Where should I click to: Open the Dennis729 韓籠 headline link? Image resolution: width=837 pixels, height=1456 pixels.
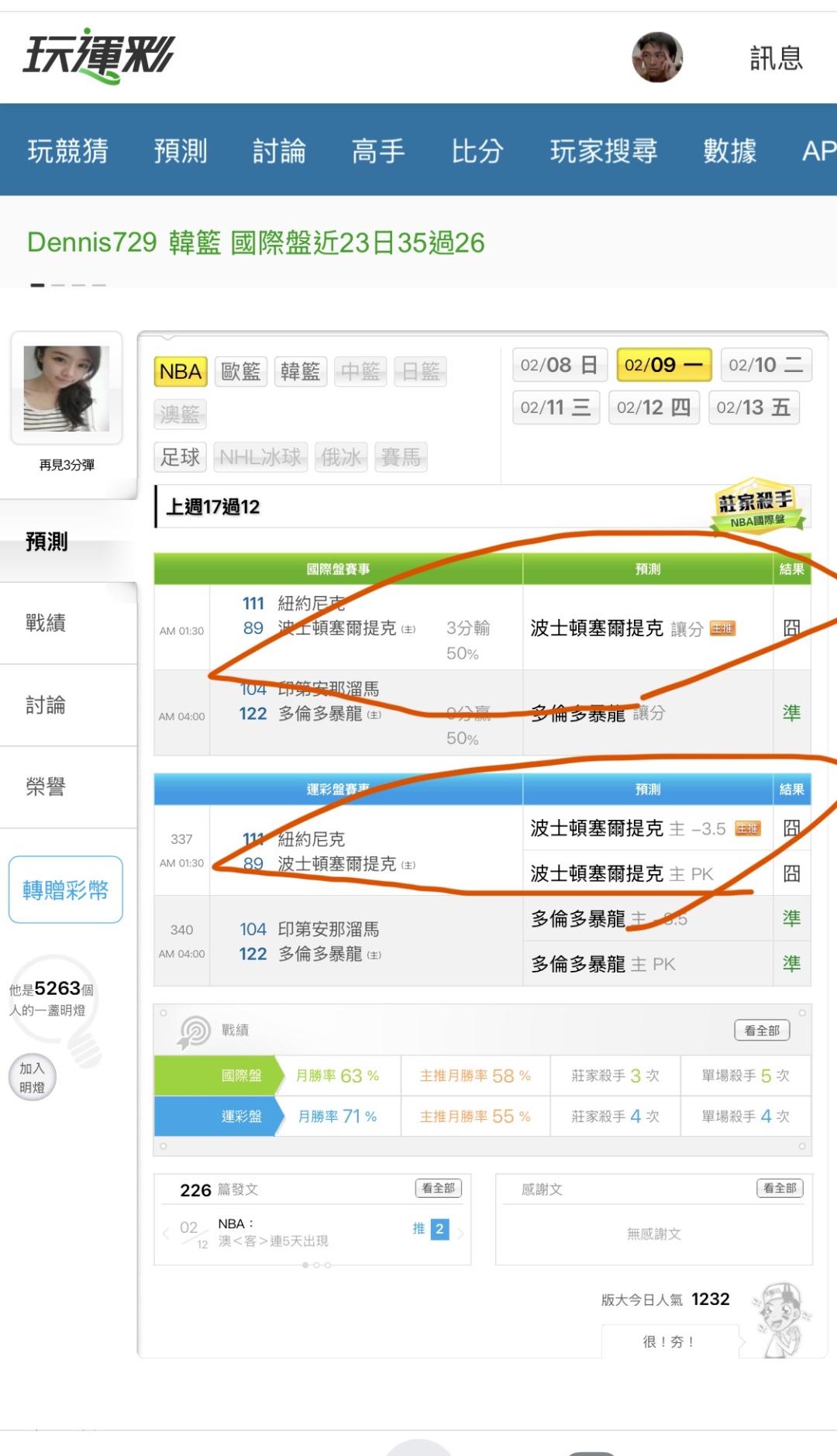(256, 243)
